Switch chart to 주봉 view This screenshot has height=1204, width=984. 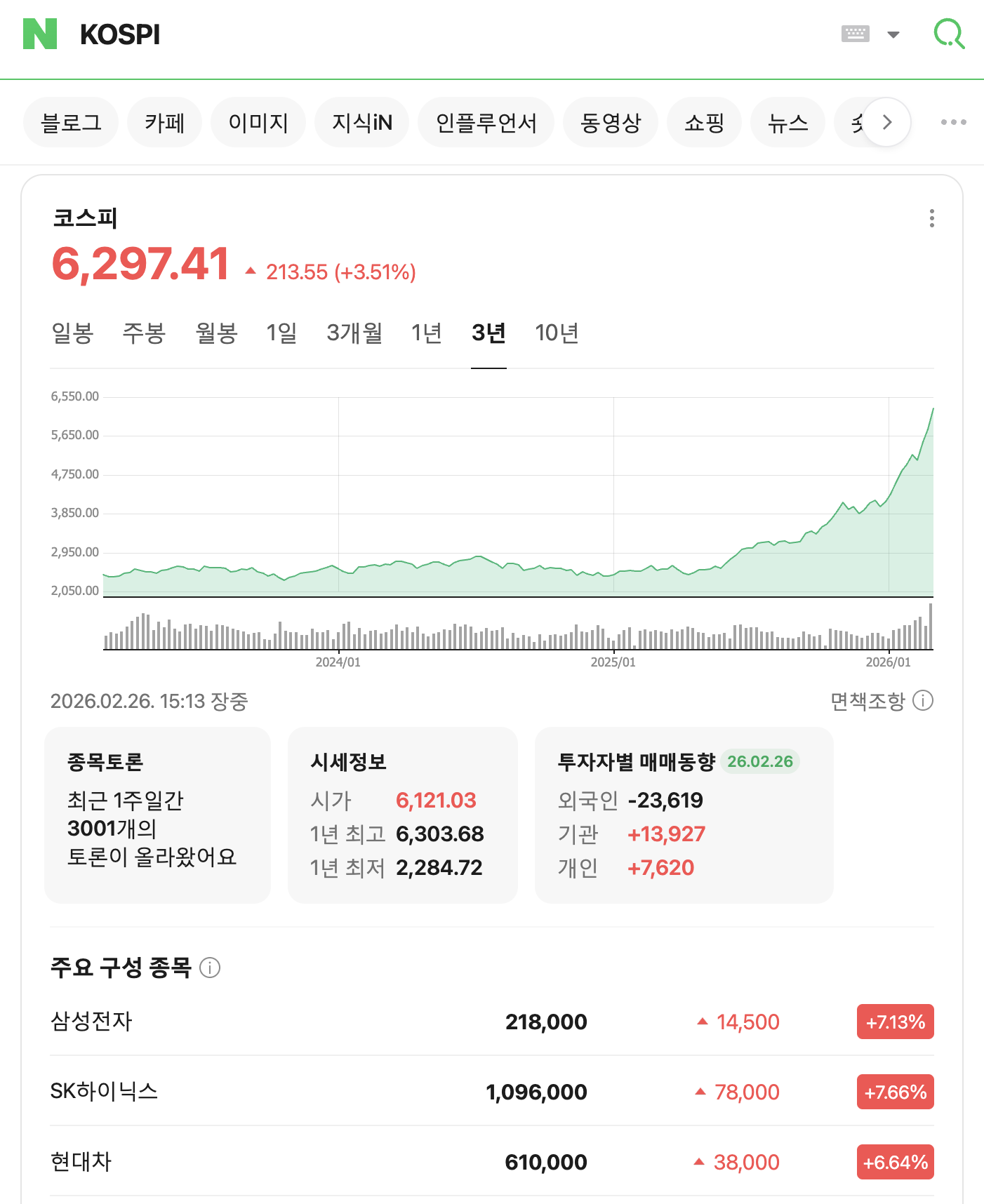pos(144,333)
